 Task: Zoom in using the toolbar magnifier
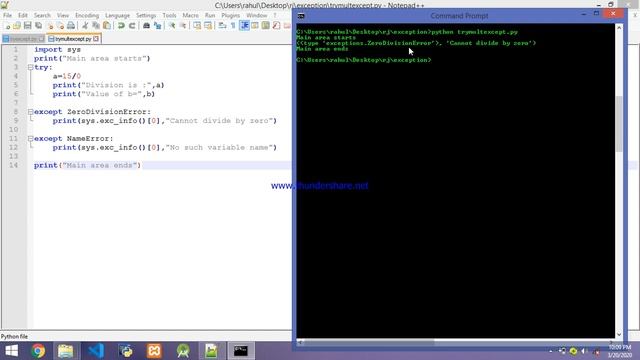[171, 26]
